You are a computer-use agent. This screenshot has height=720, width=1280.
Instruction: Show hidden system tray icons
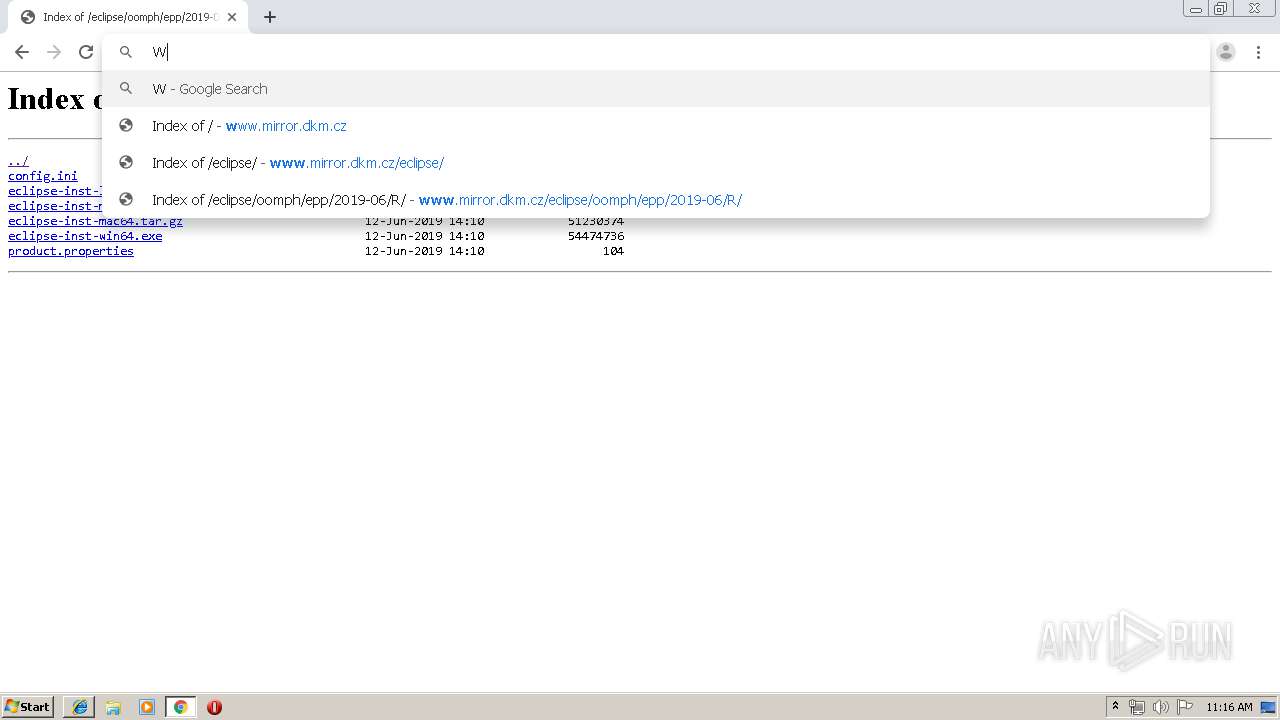click(1116, 707)
